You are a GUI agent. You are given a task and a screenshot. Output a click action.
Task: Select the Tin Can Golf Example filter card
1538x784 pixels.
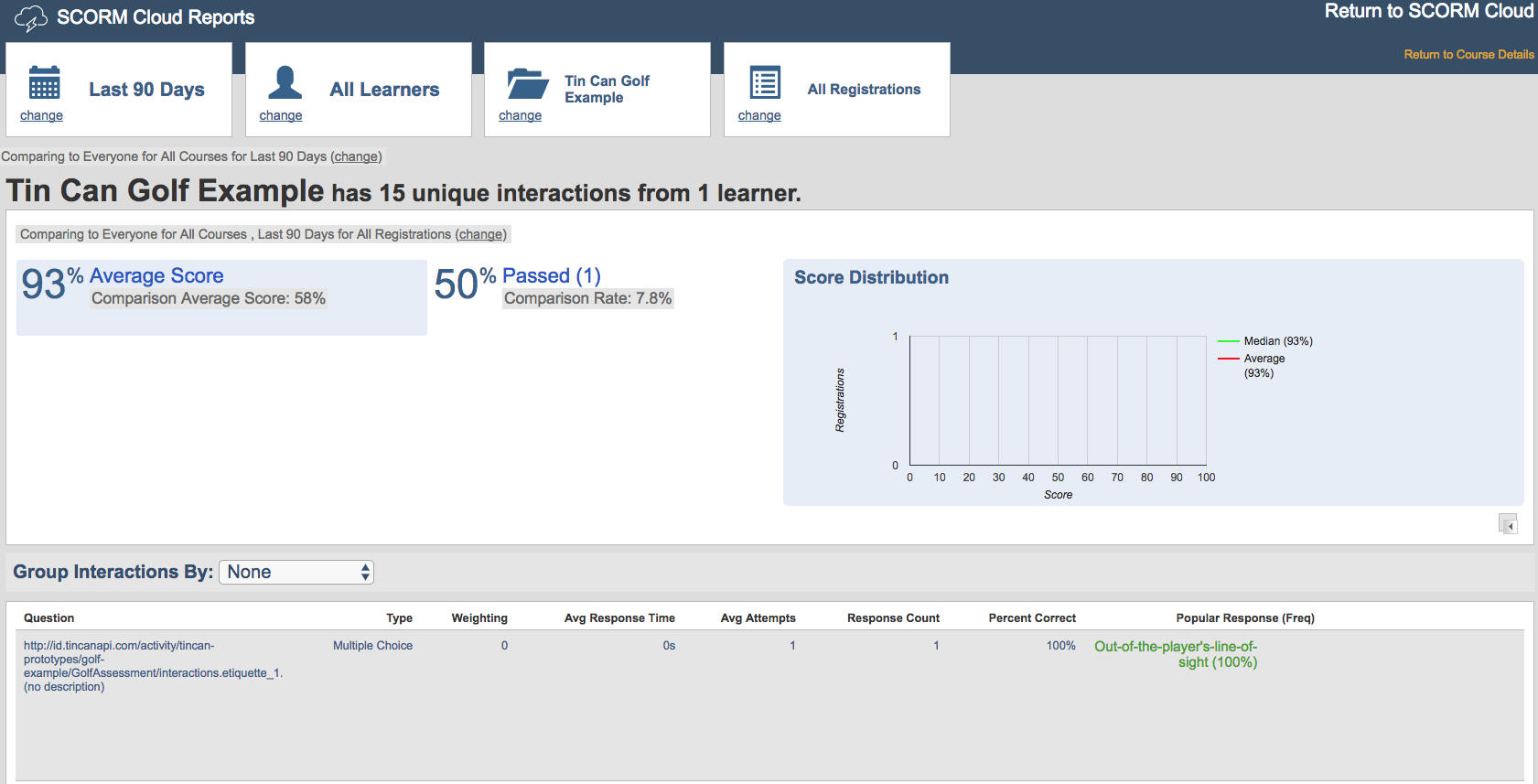click(x=597, y=90)
